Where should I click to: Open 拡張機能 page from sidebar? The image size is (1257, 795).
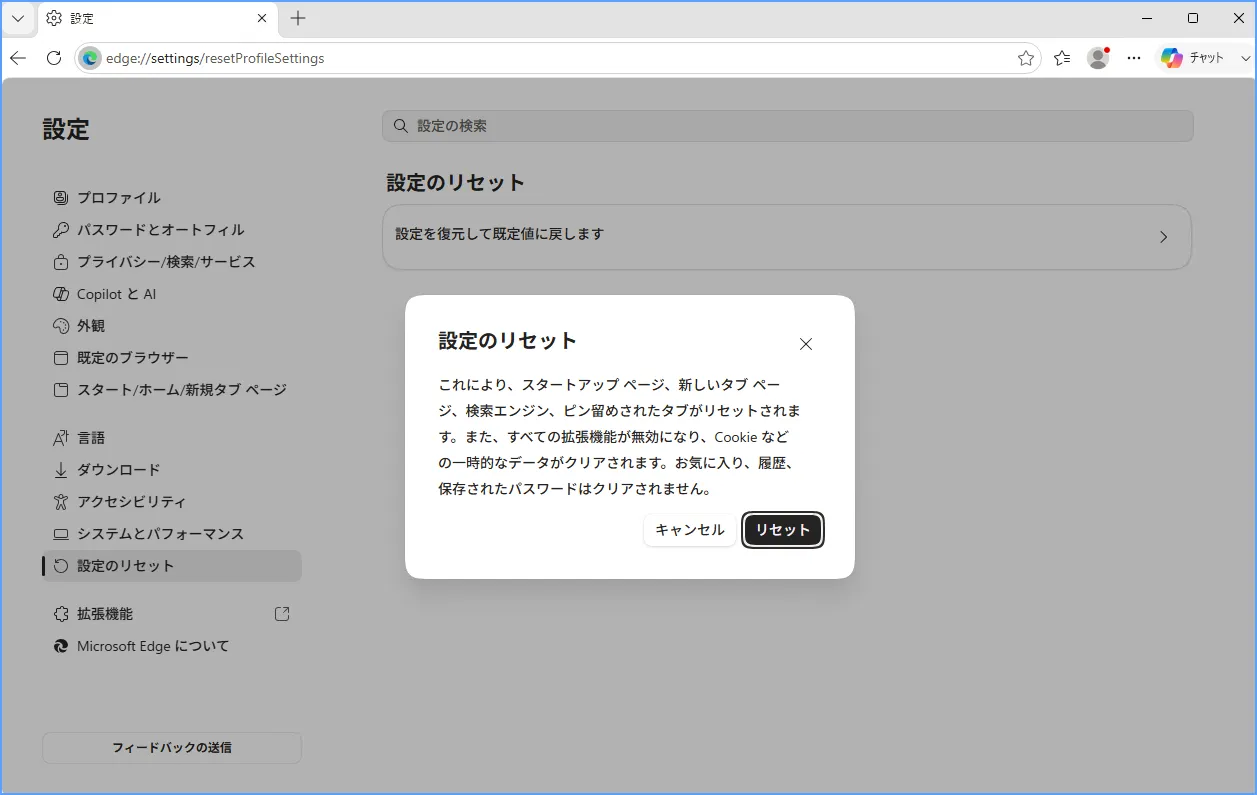click(x=172, y=614)
